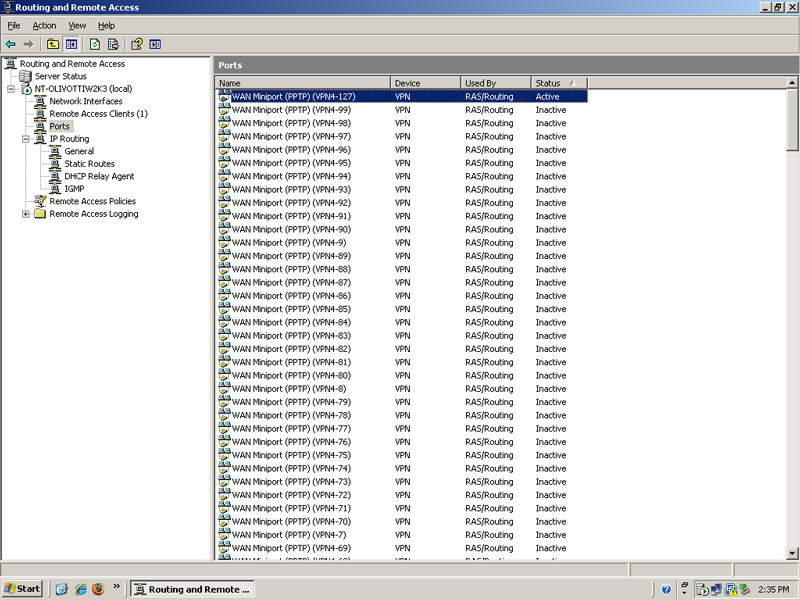Select WAN Miniport (PPTP) (VPN4-75) row

403,455
